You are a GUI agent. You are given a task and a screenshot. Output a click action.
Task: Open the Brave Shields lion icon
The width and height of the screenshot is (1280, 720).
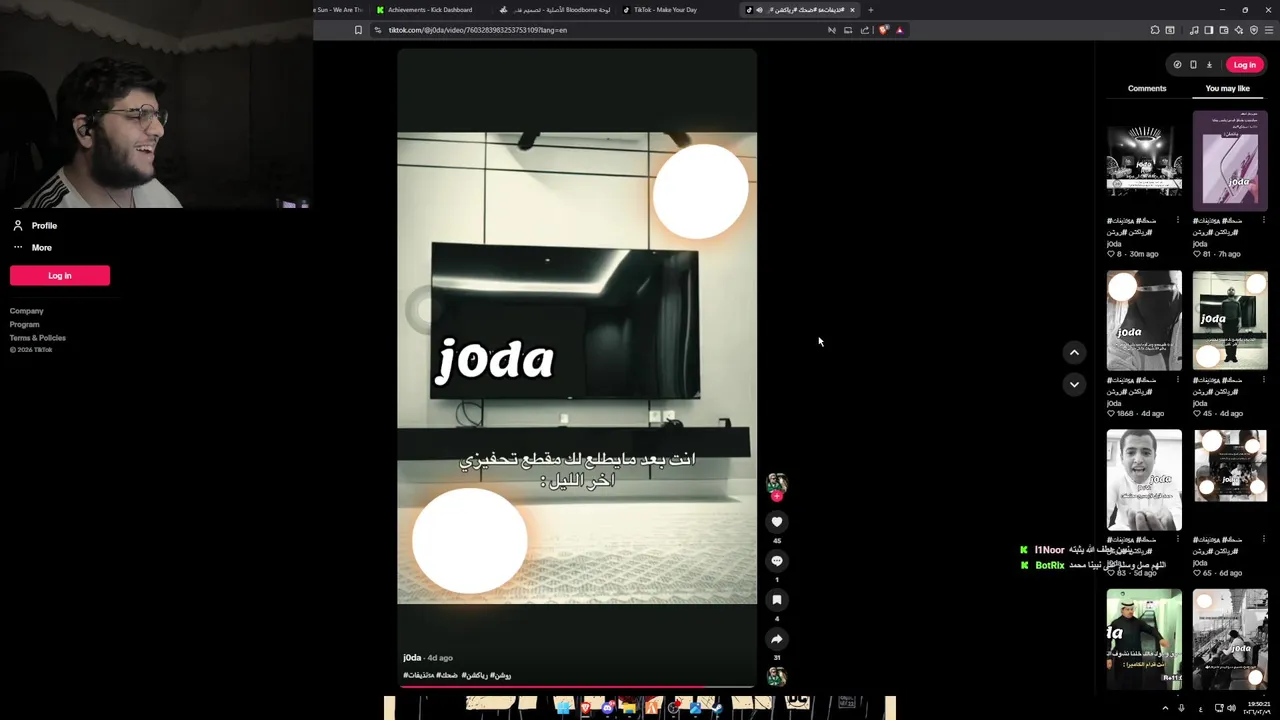pyautogui.click(x=884, y=30)
